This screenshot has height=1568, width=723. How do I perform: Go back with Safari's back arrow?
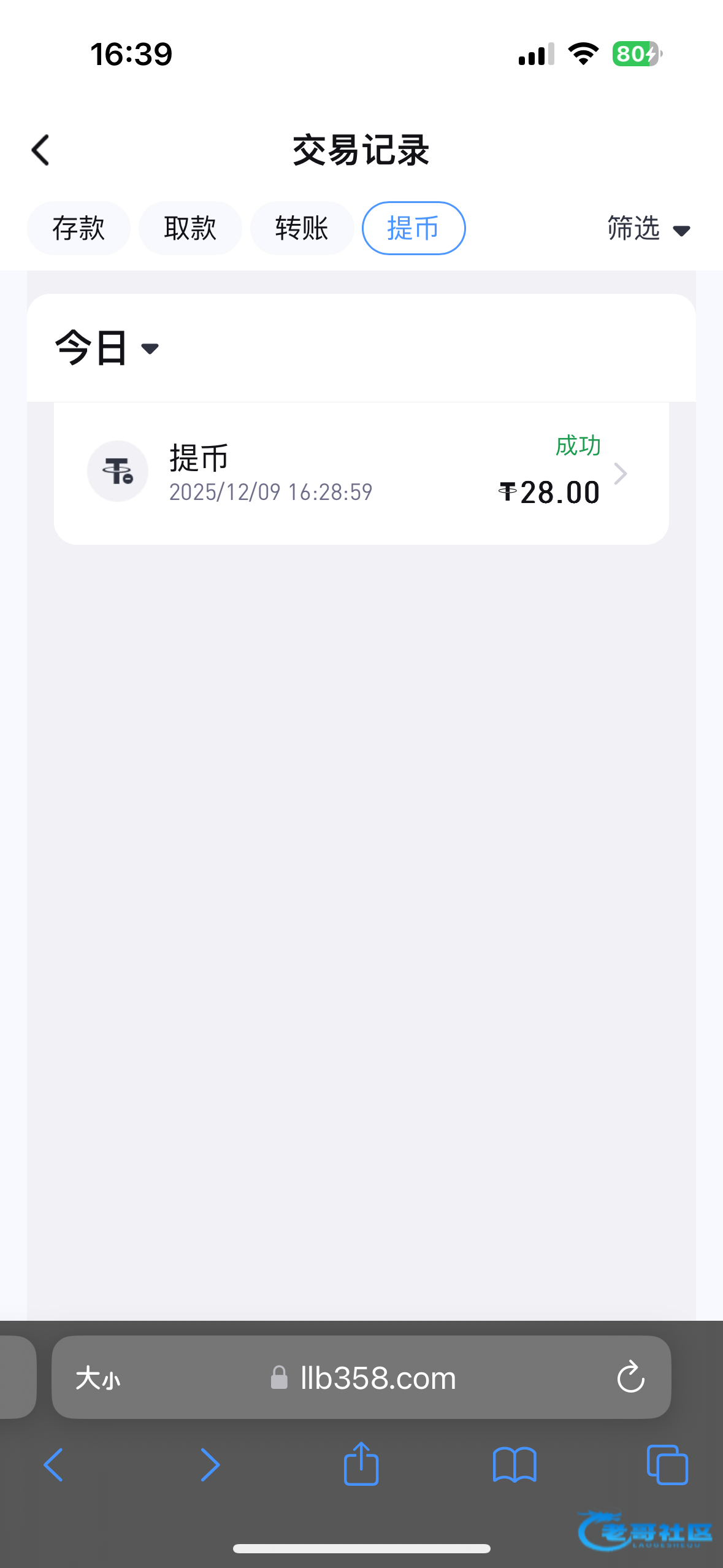(x=54, y=1464)
